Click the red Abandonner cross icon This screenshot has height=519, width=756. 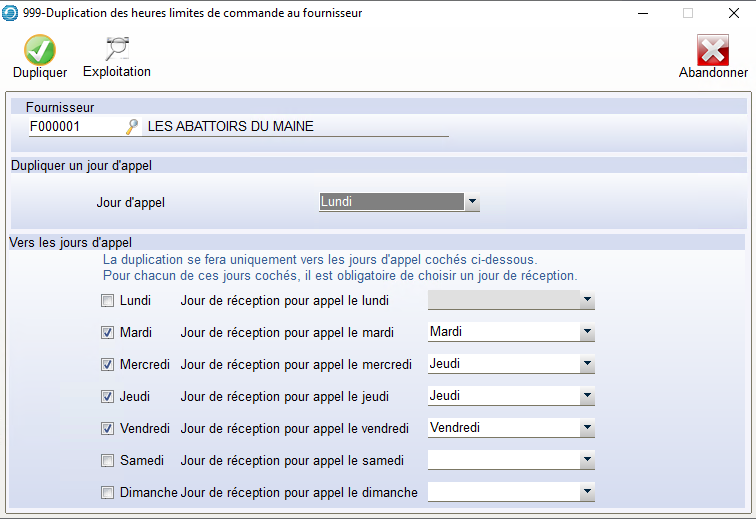[x=713, y=50]
